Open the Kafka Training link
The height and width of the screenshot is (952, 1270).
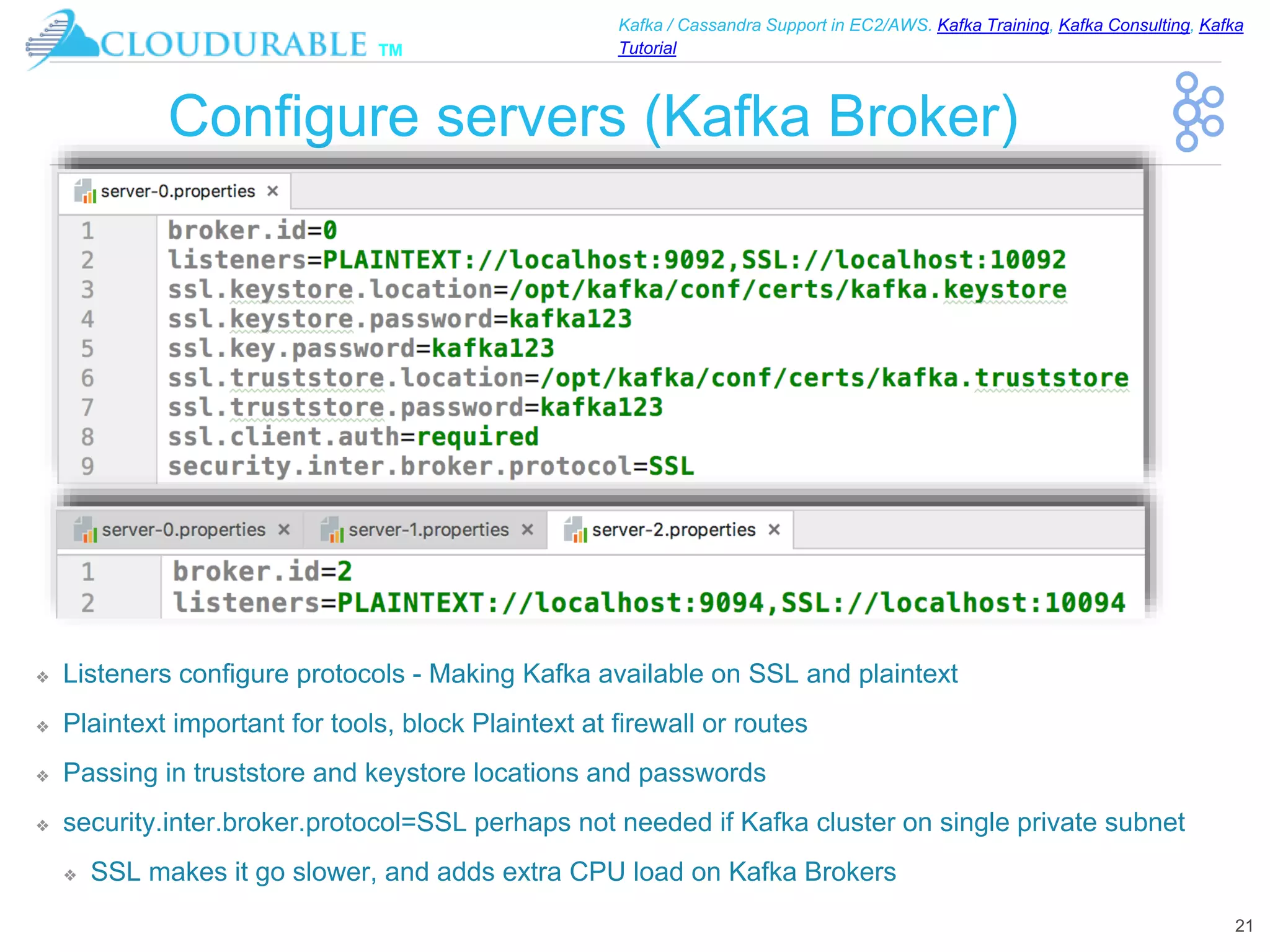click(x=993, y=25)
